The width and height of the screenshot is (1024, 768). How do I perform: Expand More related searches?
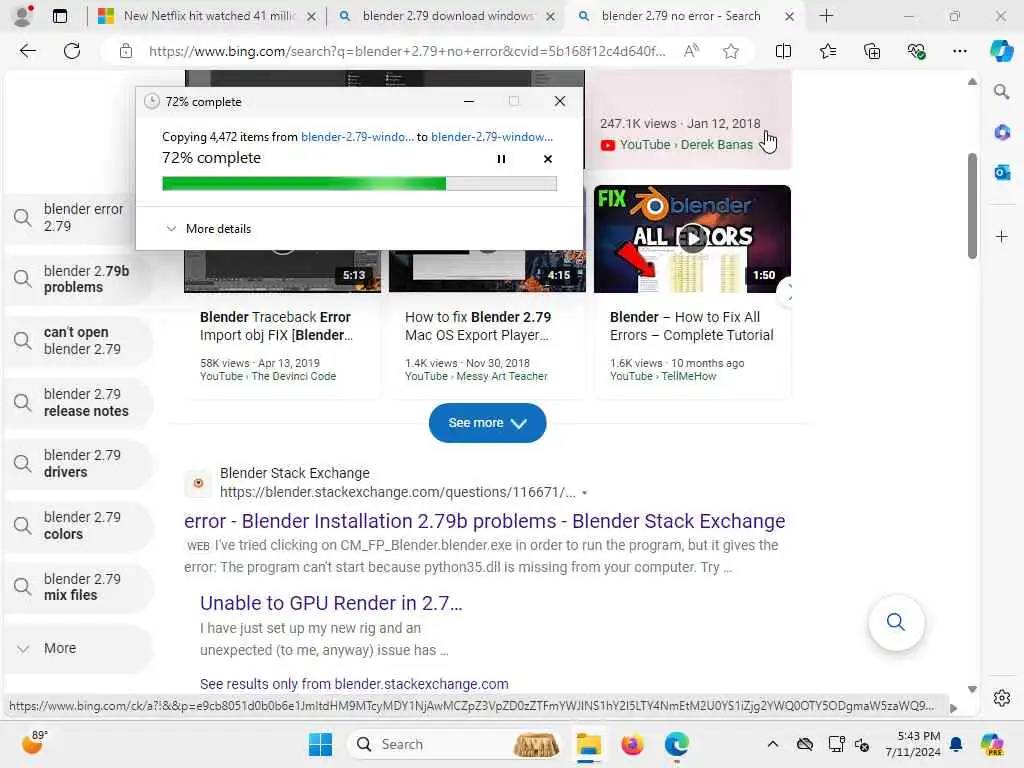point(78,648)
